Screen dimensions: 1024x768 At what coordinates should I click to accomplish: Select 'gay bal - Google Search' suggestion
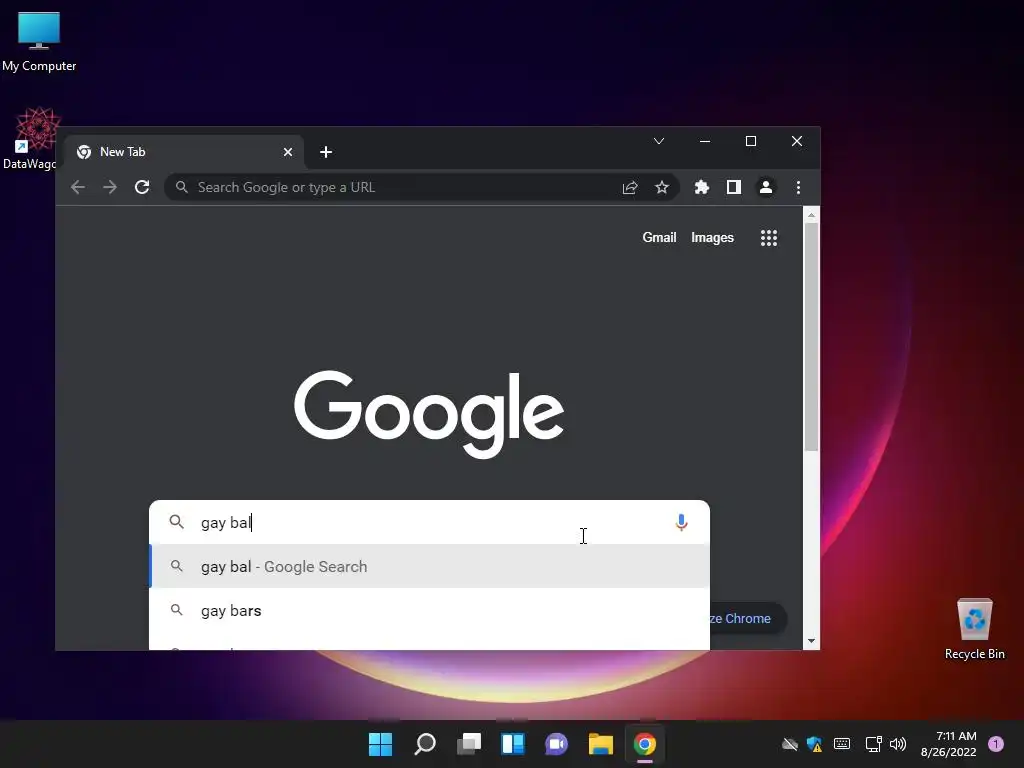tap(429, 566)
